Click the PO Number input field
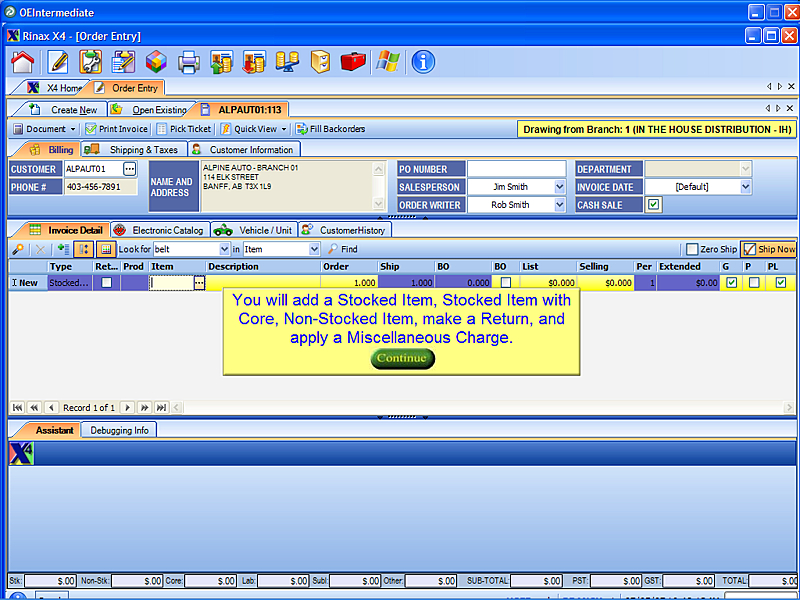The width and height of the screenshot is (800, 600). pyautogui.click(x=516, y=169)
